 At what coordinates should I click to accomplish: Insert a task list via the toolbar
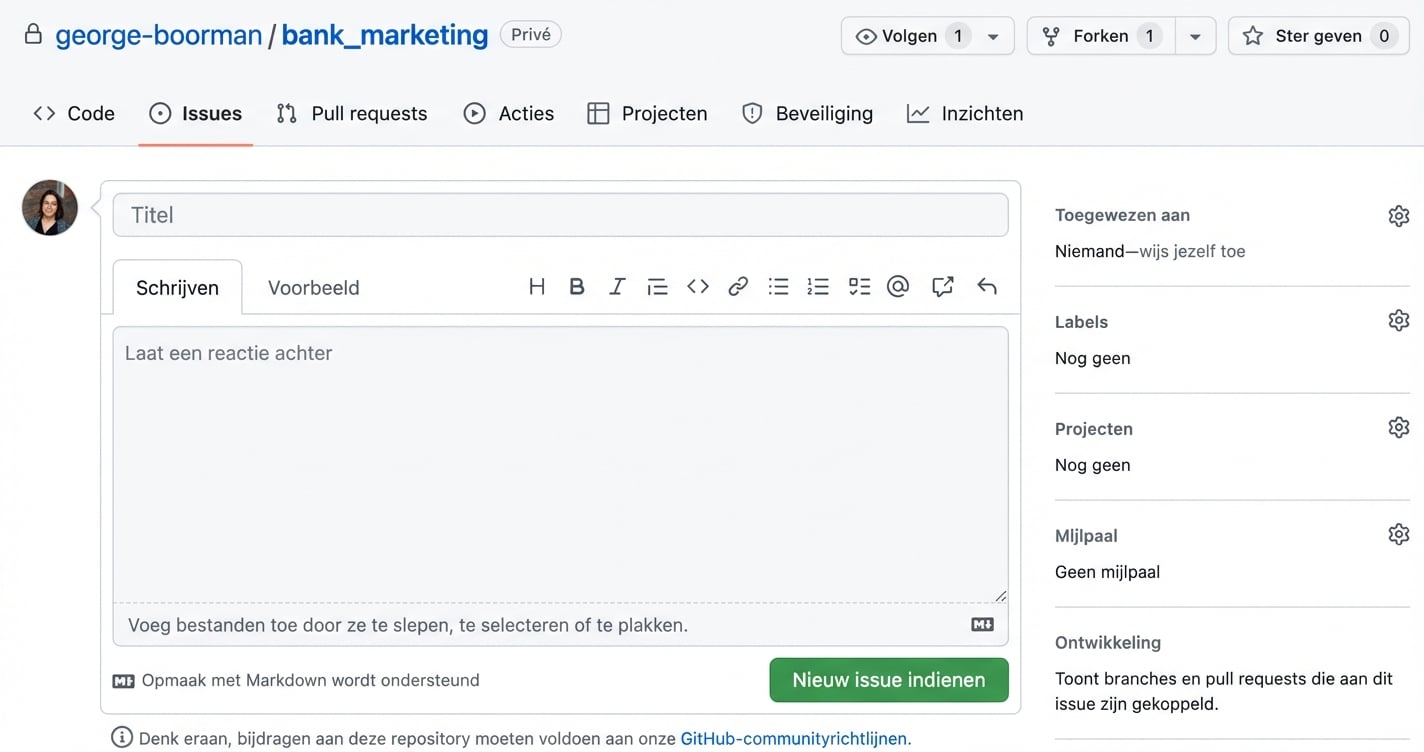pos(858,286)
